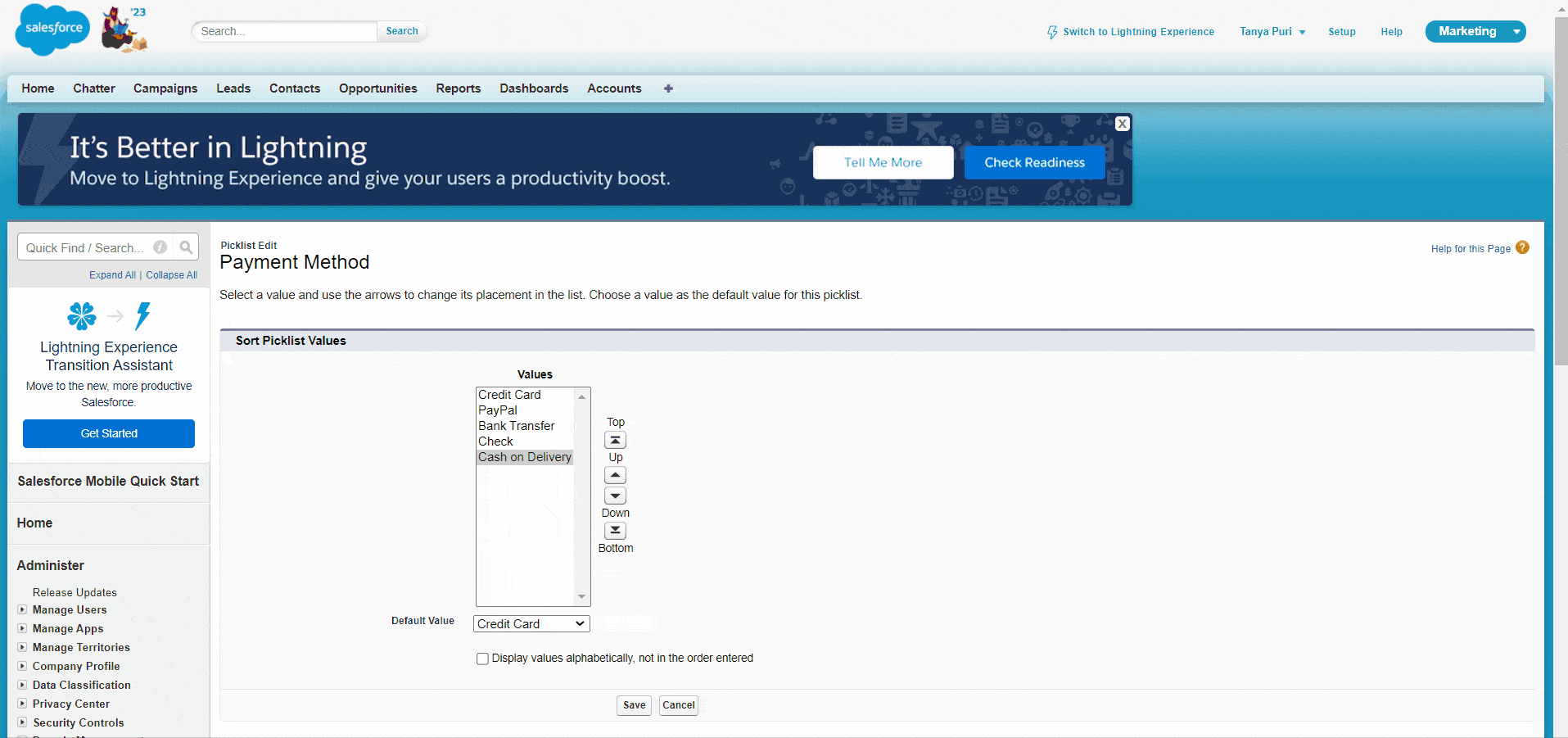Send the selected value to the Bottom
Screen dimensions: 1568x738
(615, 530)
